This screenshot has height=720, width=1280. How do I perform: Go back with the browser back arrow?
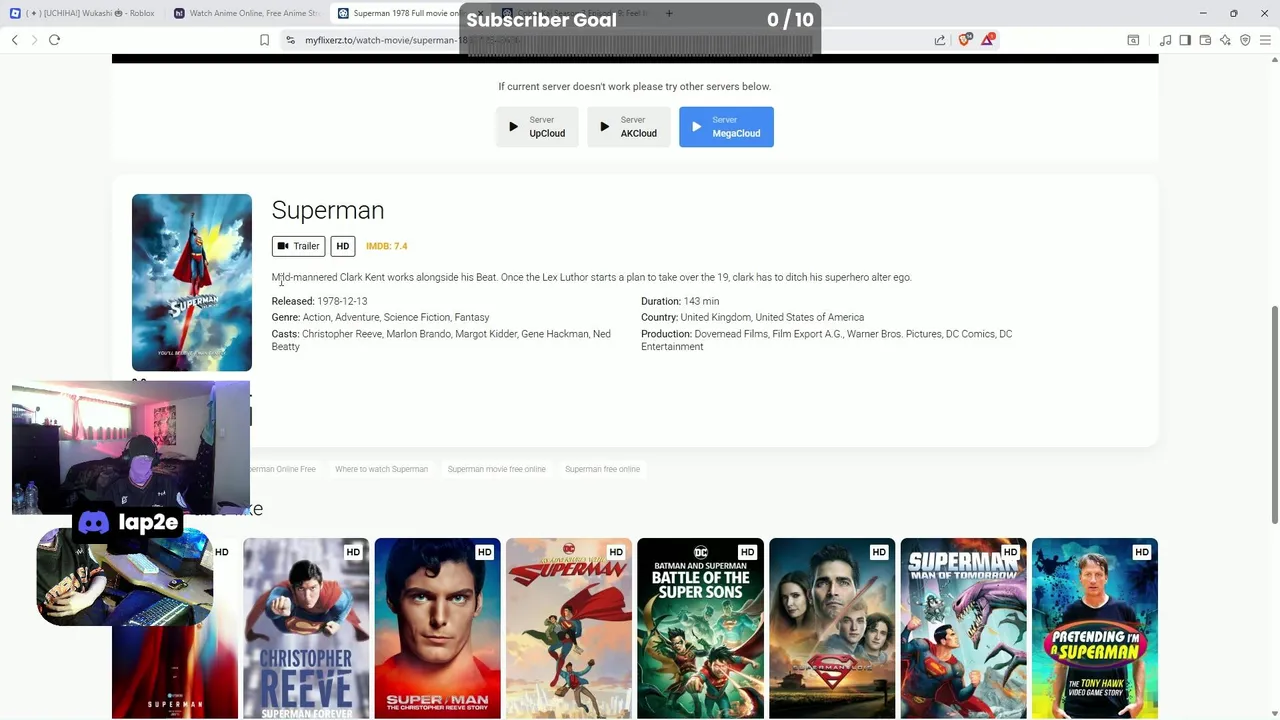pyautogui.click(x=15, y=40)
